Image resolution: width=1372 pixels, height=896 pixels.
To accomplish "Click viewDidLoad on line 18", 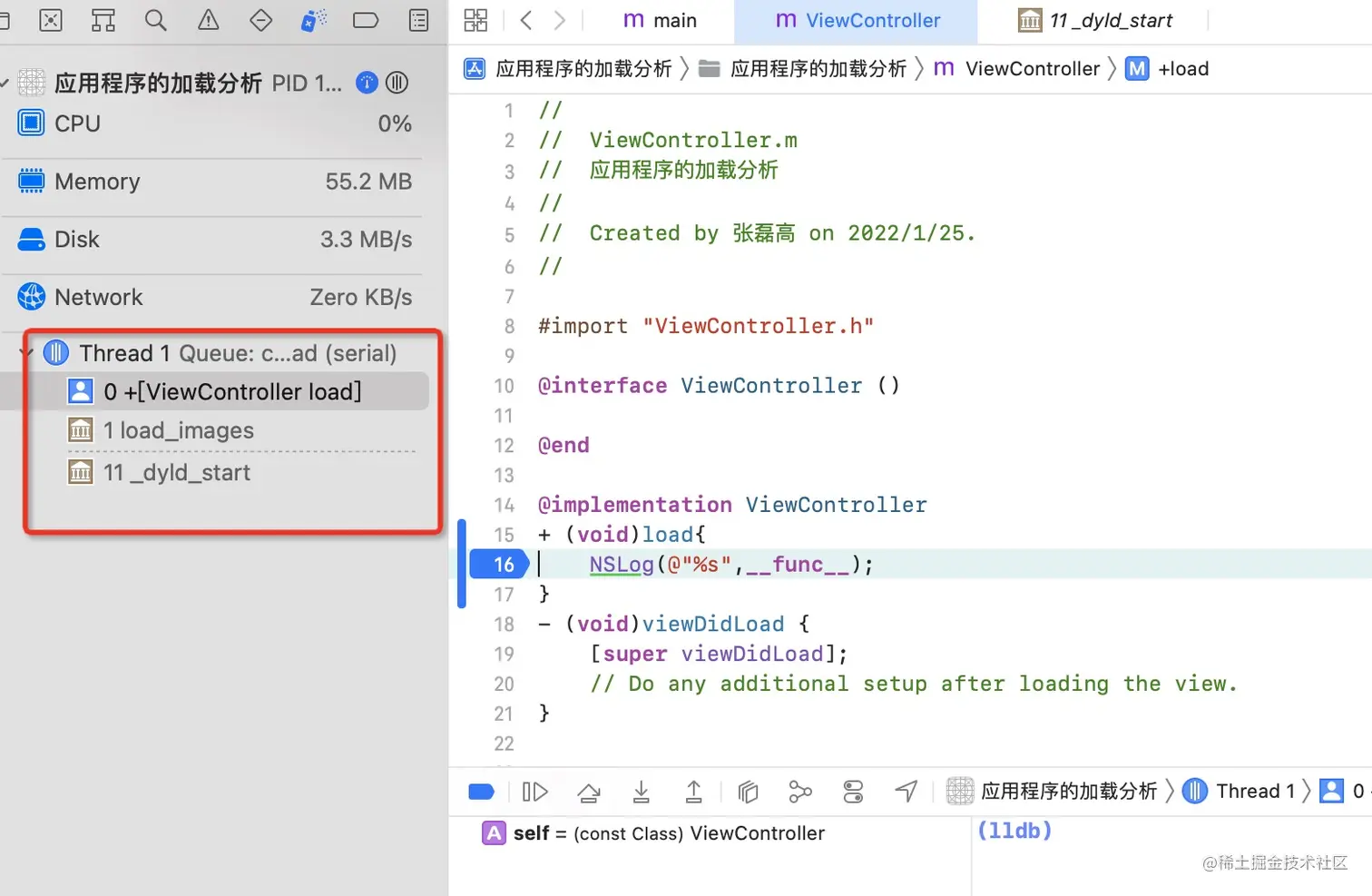I will pos(713,625).
